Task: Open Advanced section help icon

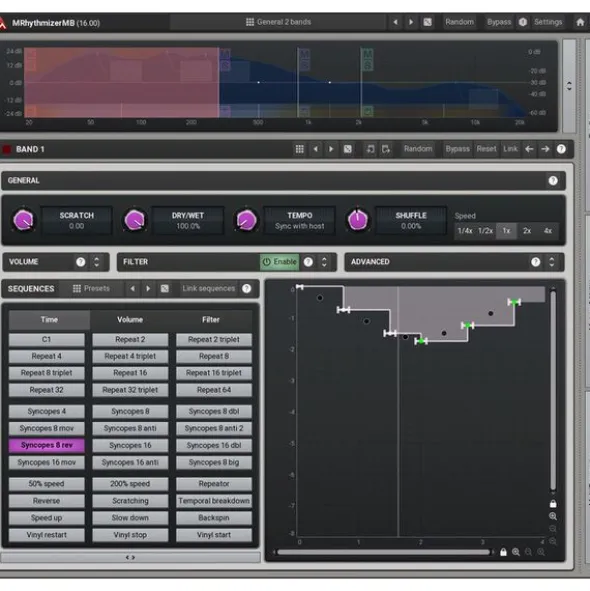Action: [535, 262]
